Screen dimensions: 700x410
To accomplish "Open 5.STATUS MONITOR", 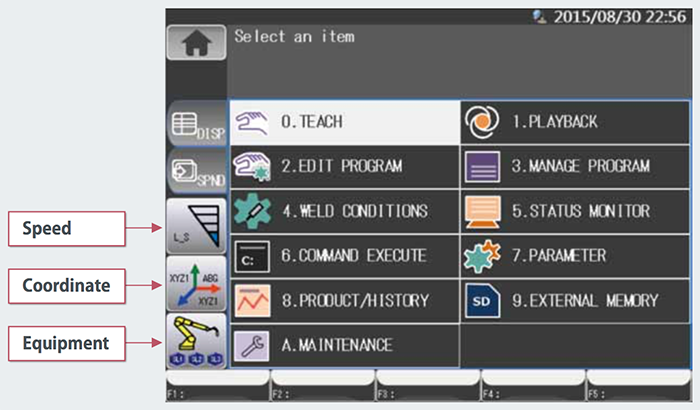I will [x=575, y=211].
